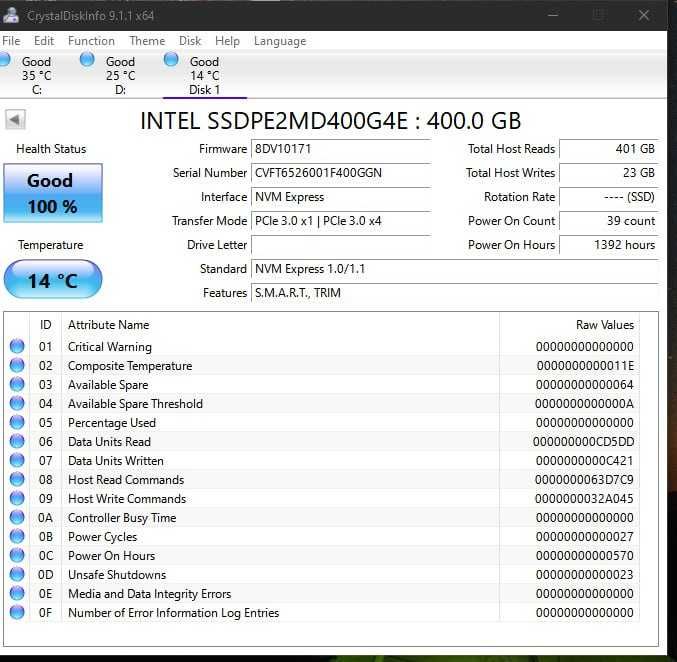Click the status icon for Host Read Commands
This screenshot has width=677, height=662.
click(x=17, y=479)
